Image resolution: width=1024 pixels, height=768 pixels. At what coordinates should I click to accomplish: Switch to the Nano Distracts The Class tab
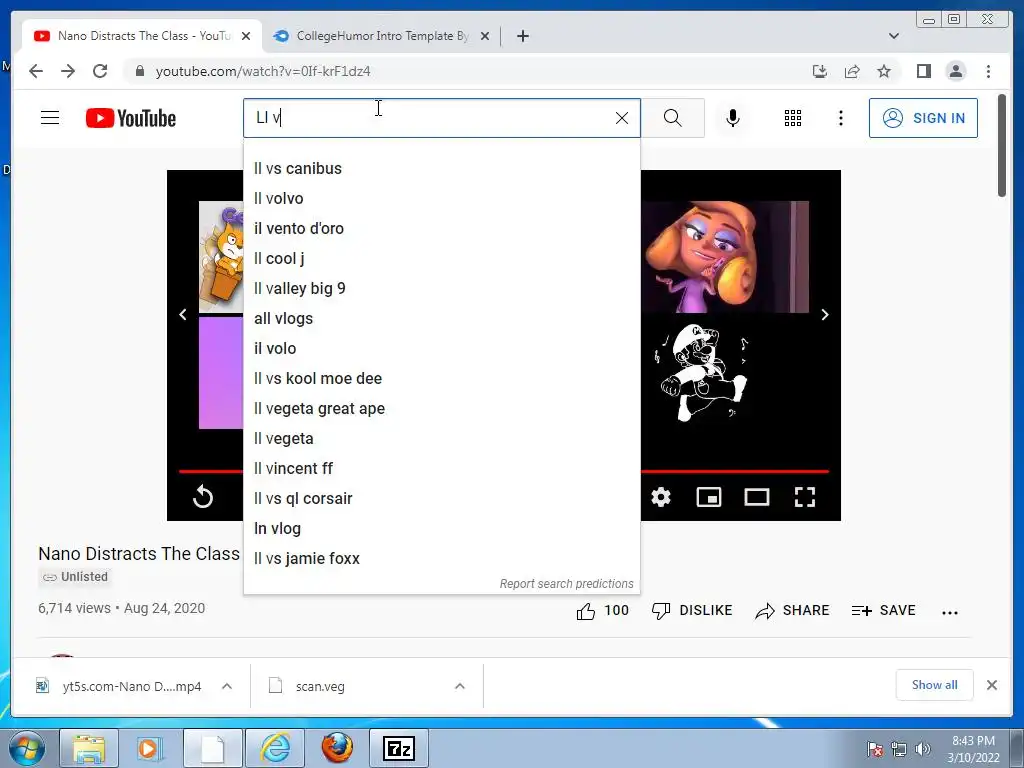[142, 36]
